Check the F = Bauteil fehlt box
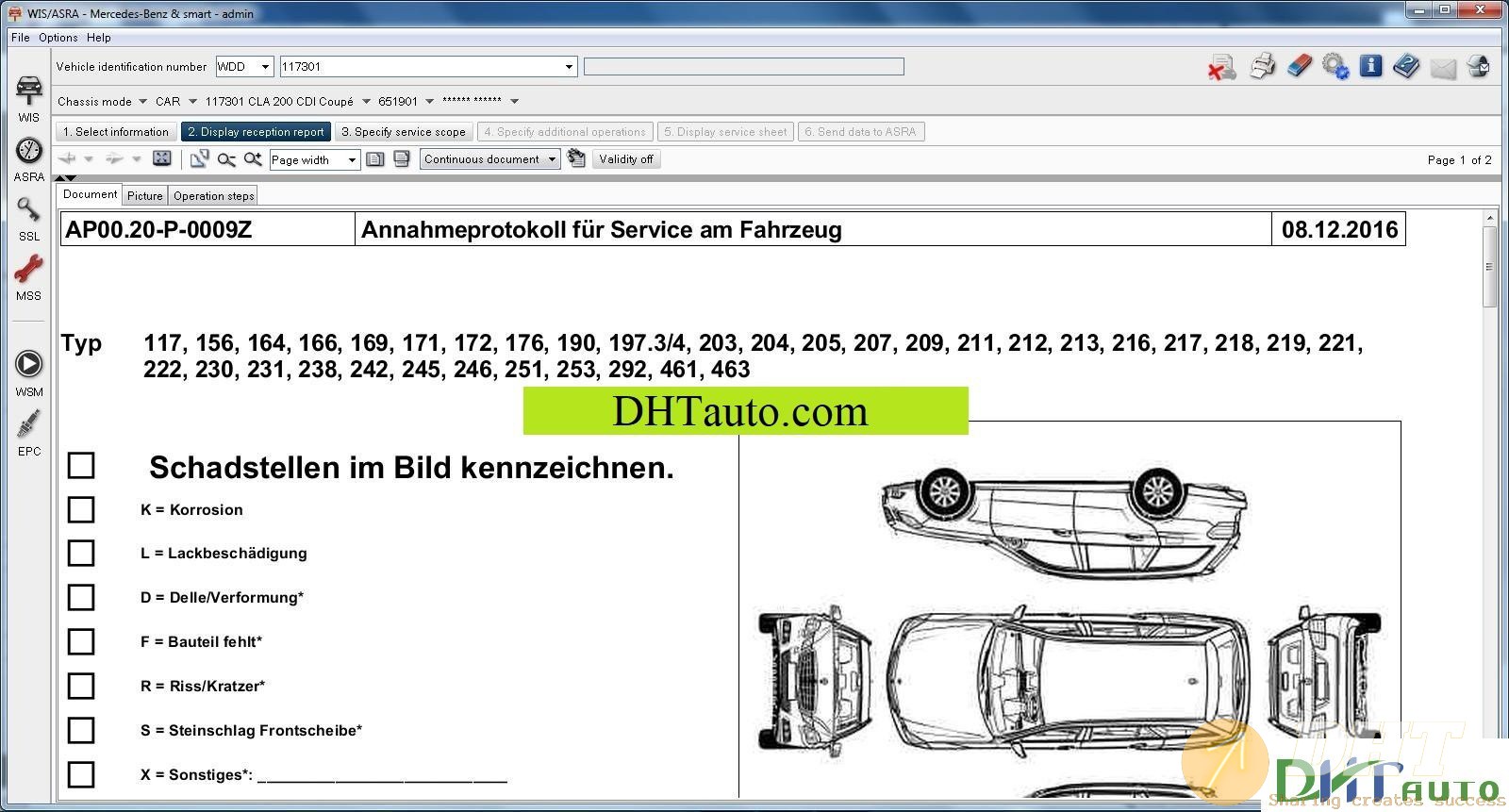 [81, 641]
